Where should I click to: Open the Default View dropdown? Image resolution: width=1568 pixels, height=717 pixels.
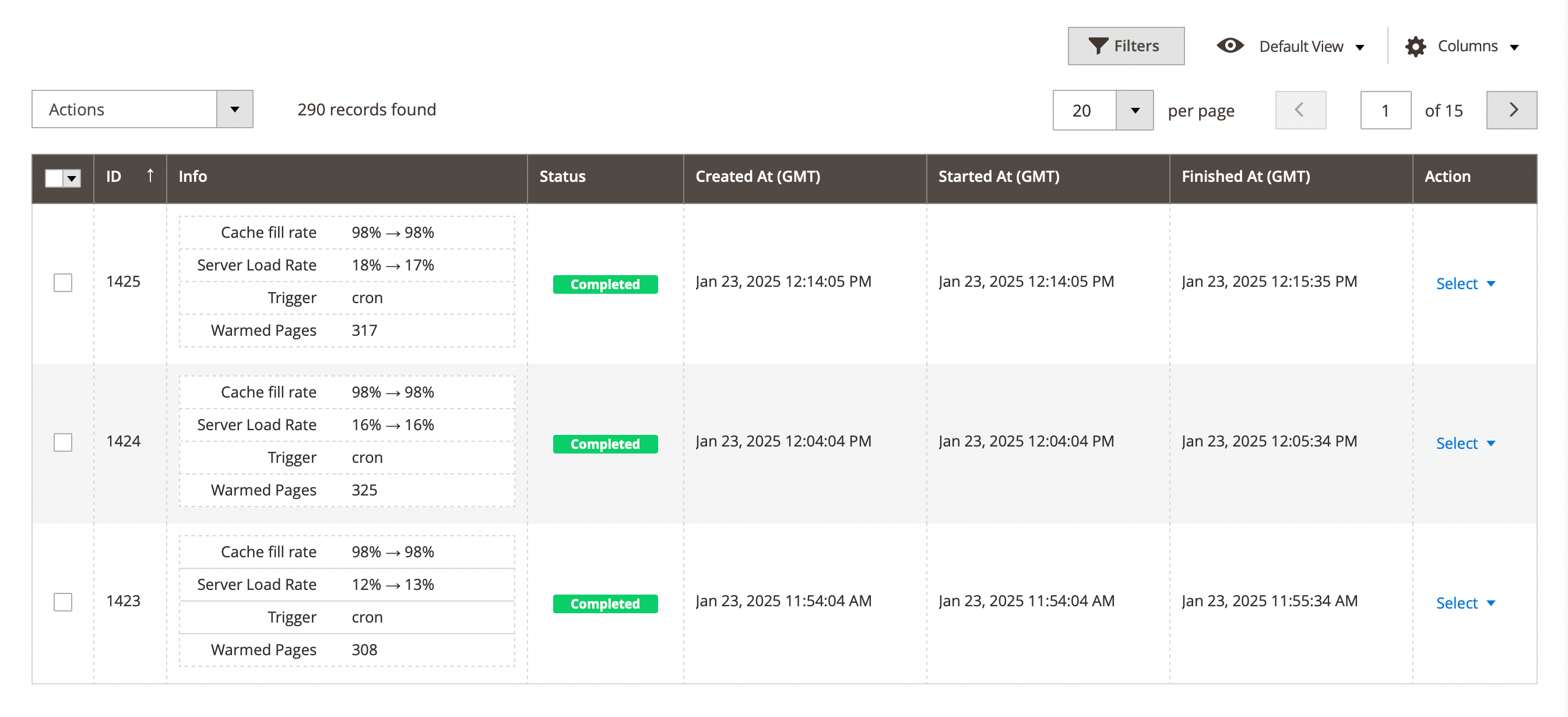(1361, 46)
